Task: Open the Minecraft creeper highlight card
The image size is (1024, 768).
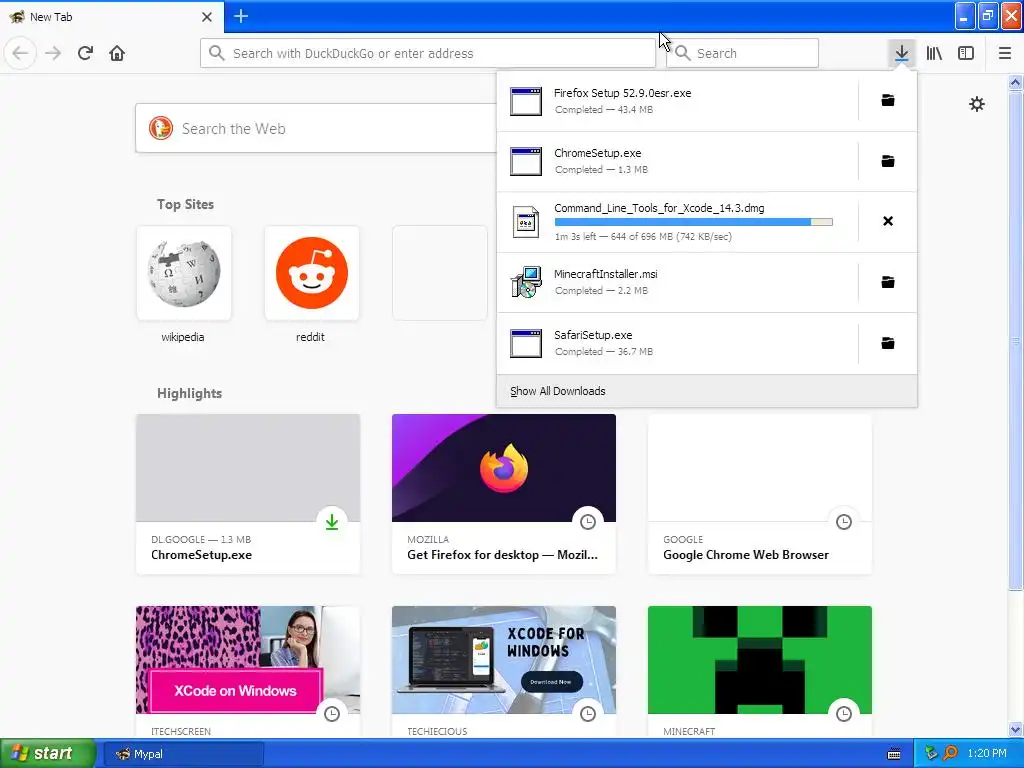Action: click(760, 671)
